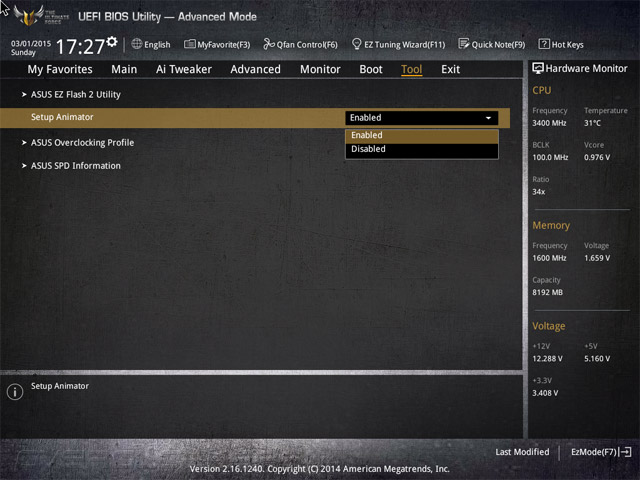Viewport: 640px width, 480px height.
Task: Go to the Advanced tab
Action: tap(256, 69)
